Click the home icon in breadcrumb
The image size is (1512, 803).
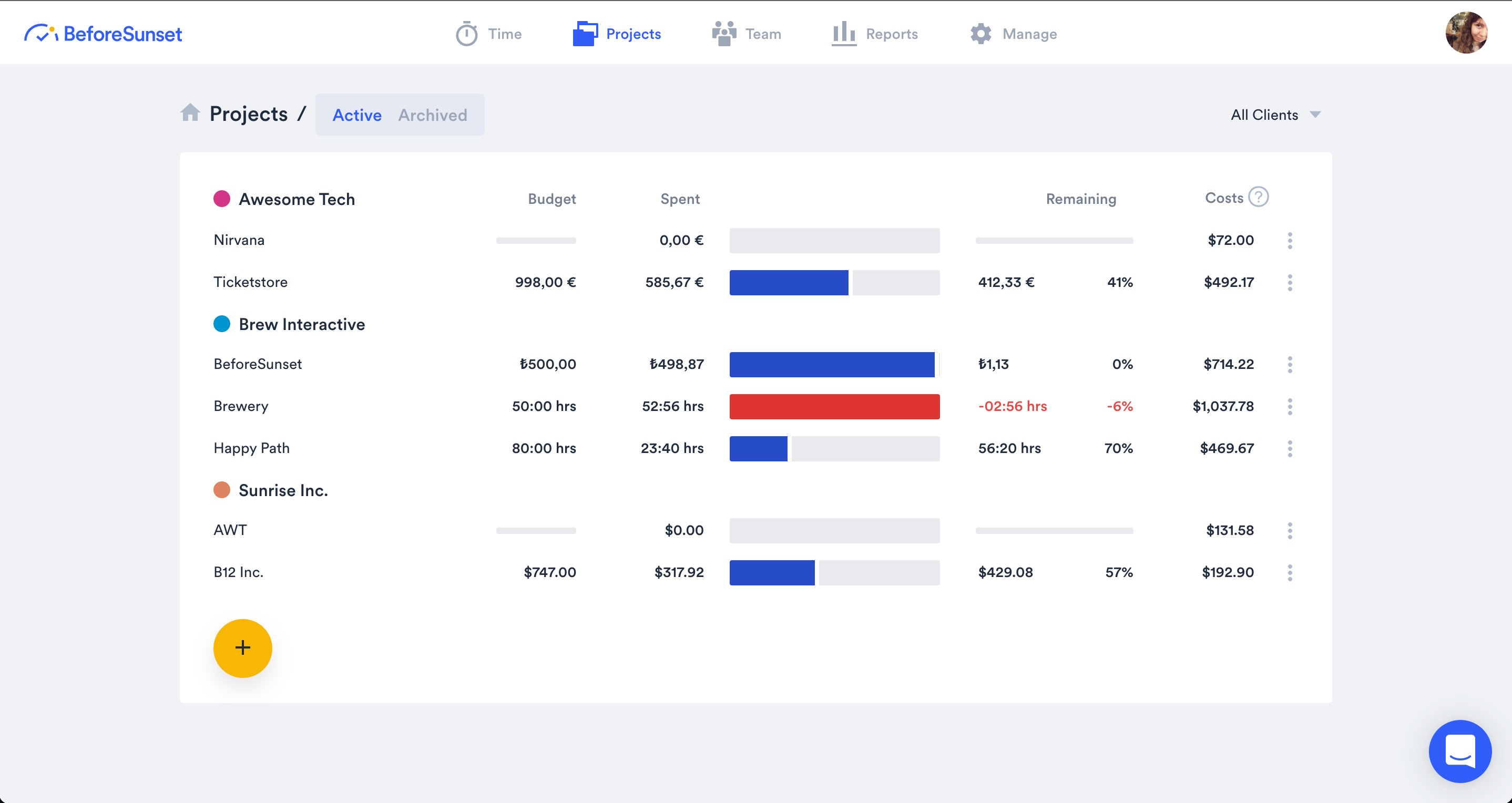point(190,112)
